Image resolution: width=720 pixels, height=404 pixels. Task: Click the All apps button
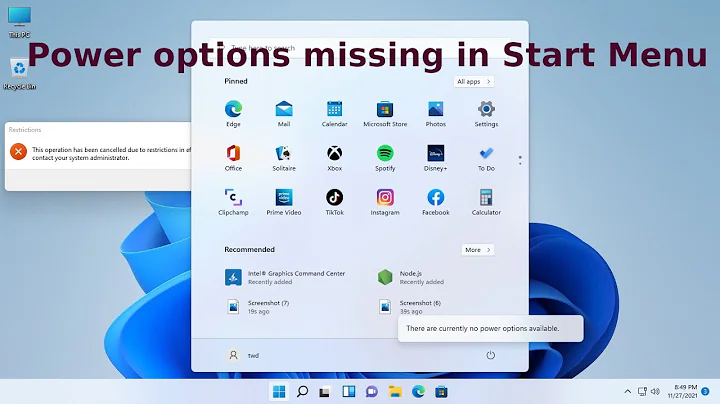[473, 81]
